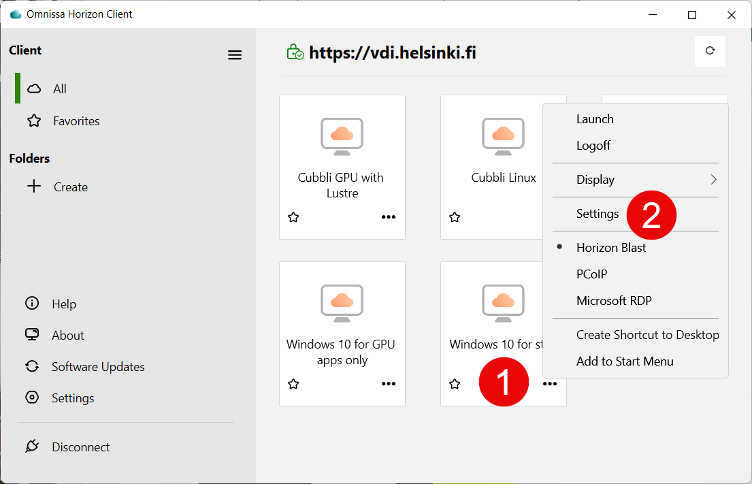Viewport: 755px width, 485px height.
Task: Click the Cubbli Linux desktop monitor icon
Action: (x=503, y=136)
